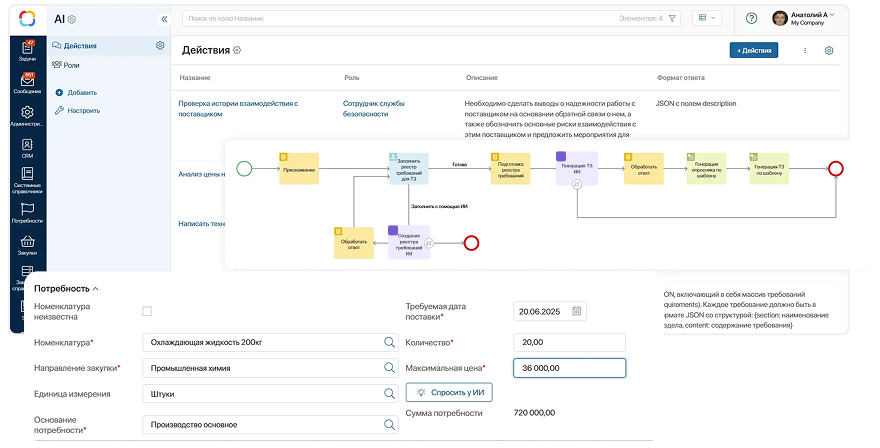Click the Описание column header
The height and width of the screenshot is (448, 880).
point(482,77)
